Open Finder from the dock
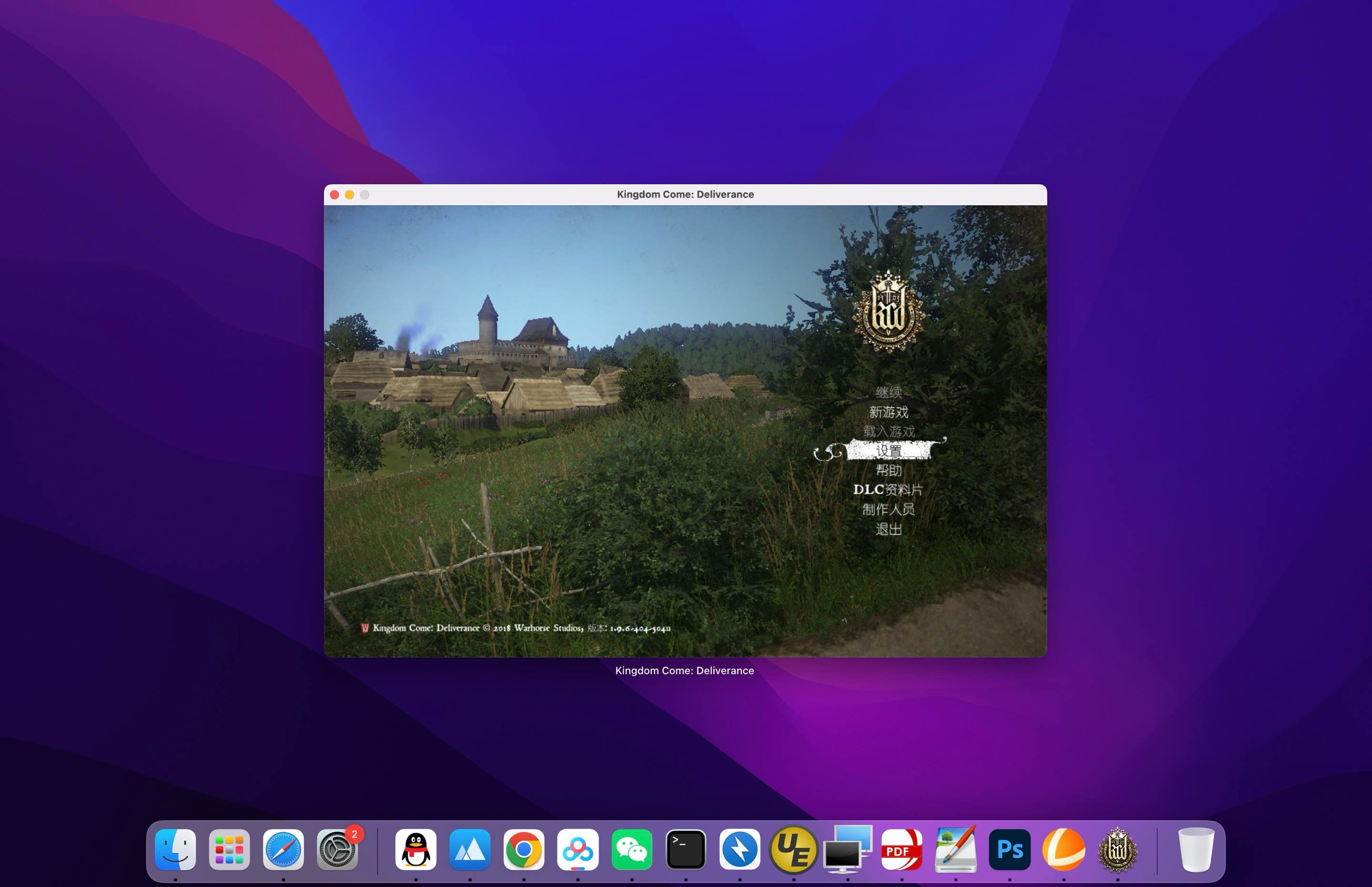 click(x=176, y=849)
